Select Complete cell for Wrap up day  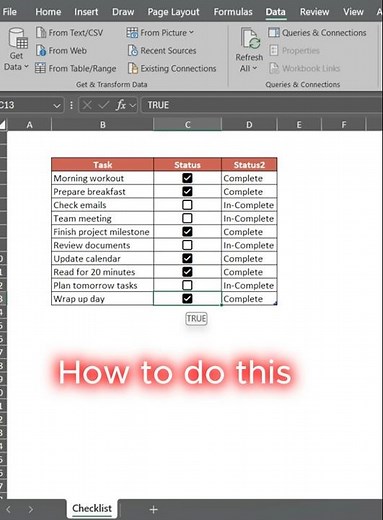tap(249, 298)
